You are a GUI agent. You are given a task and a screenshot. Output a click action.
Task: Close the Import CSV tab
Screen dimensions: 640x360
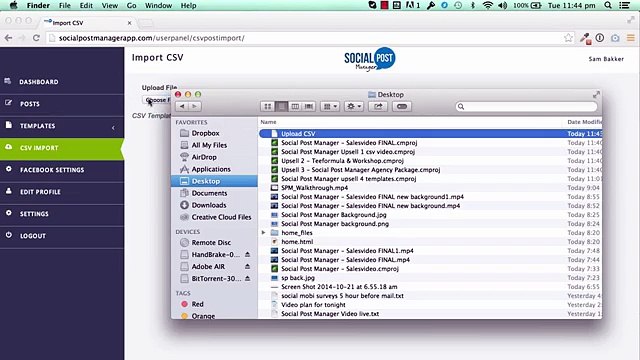tap(129, 23)
